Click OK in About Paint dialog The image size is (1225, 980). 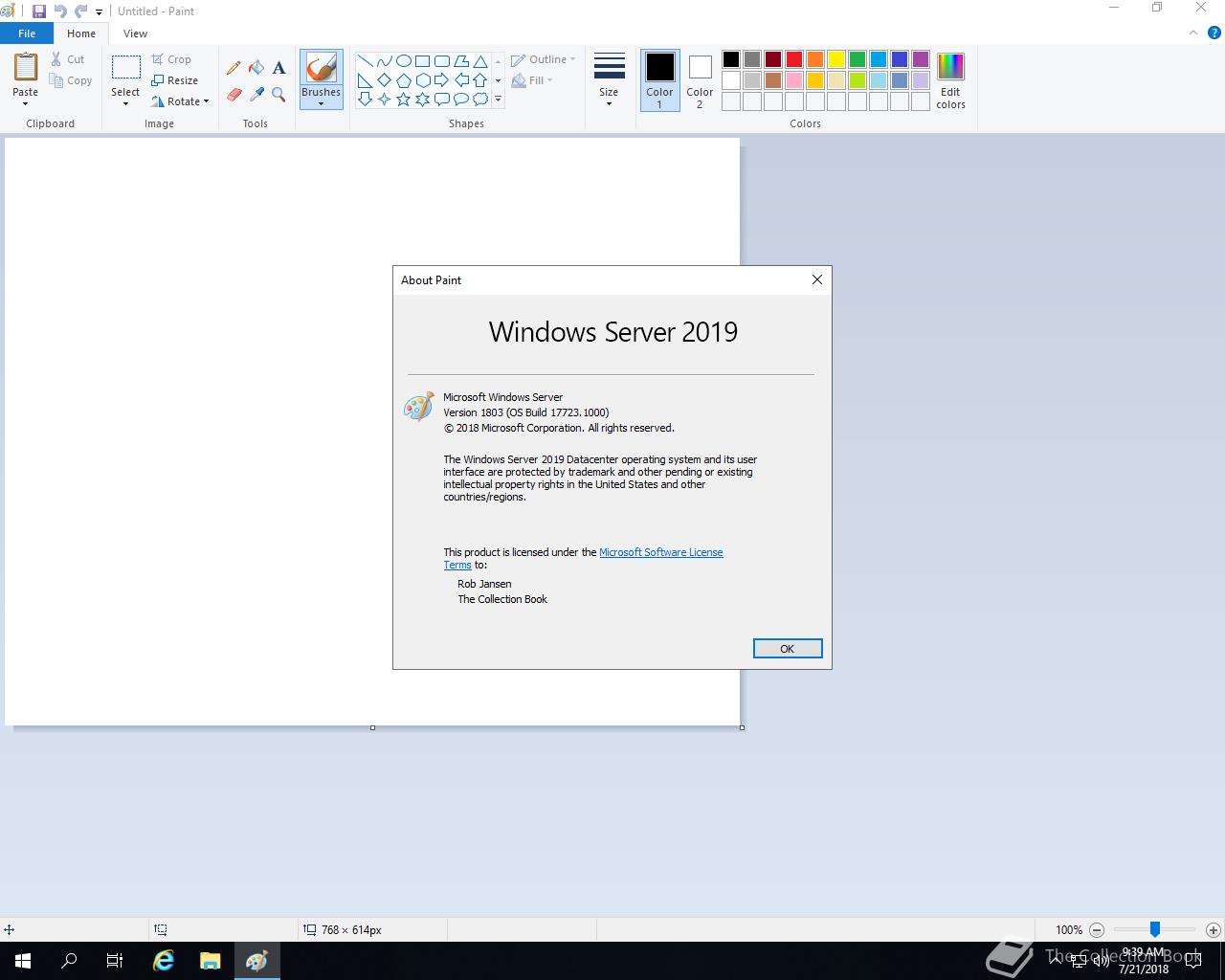click(788, 649)
